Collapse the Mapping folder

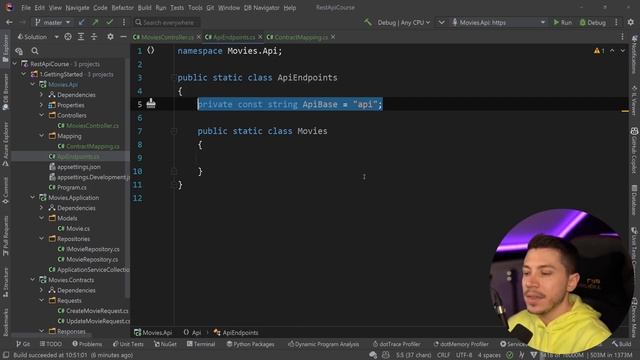click(x=42, y=136)
